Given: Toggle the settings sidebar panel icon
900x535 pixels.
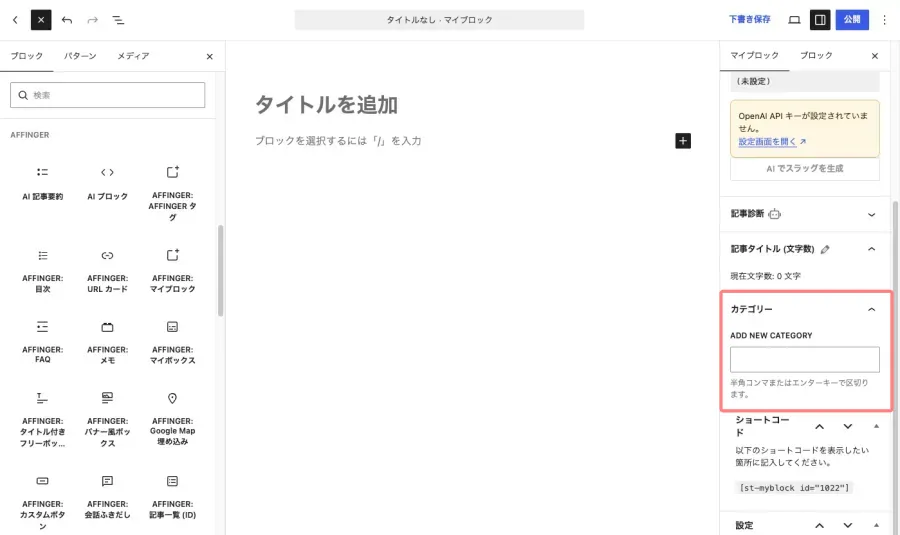Looking at the screenshot, I should (820, 20).
